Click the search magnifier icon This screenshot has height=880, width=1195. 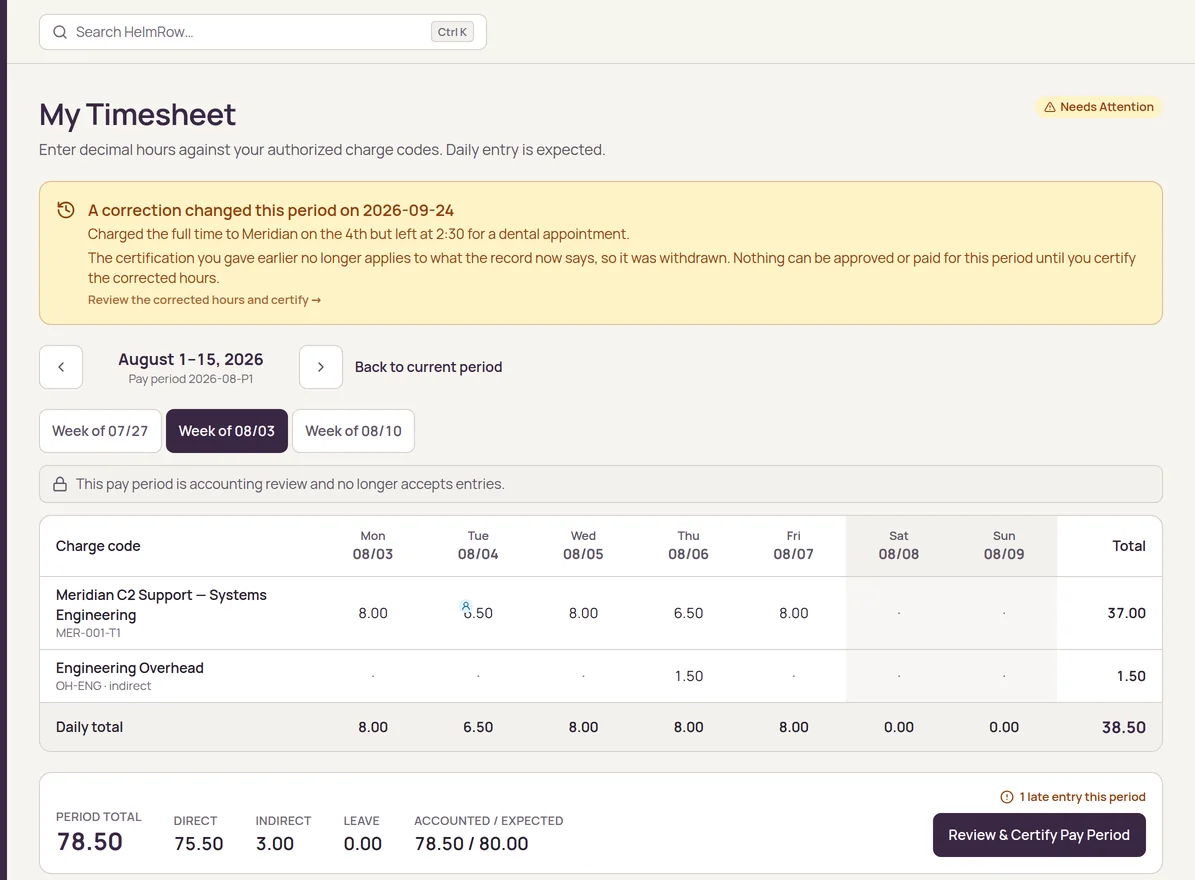pos(59,32)
